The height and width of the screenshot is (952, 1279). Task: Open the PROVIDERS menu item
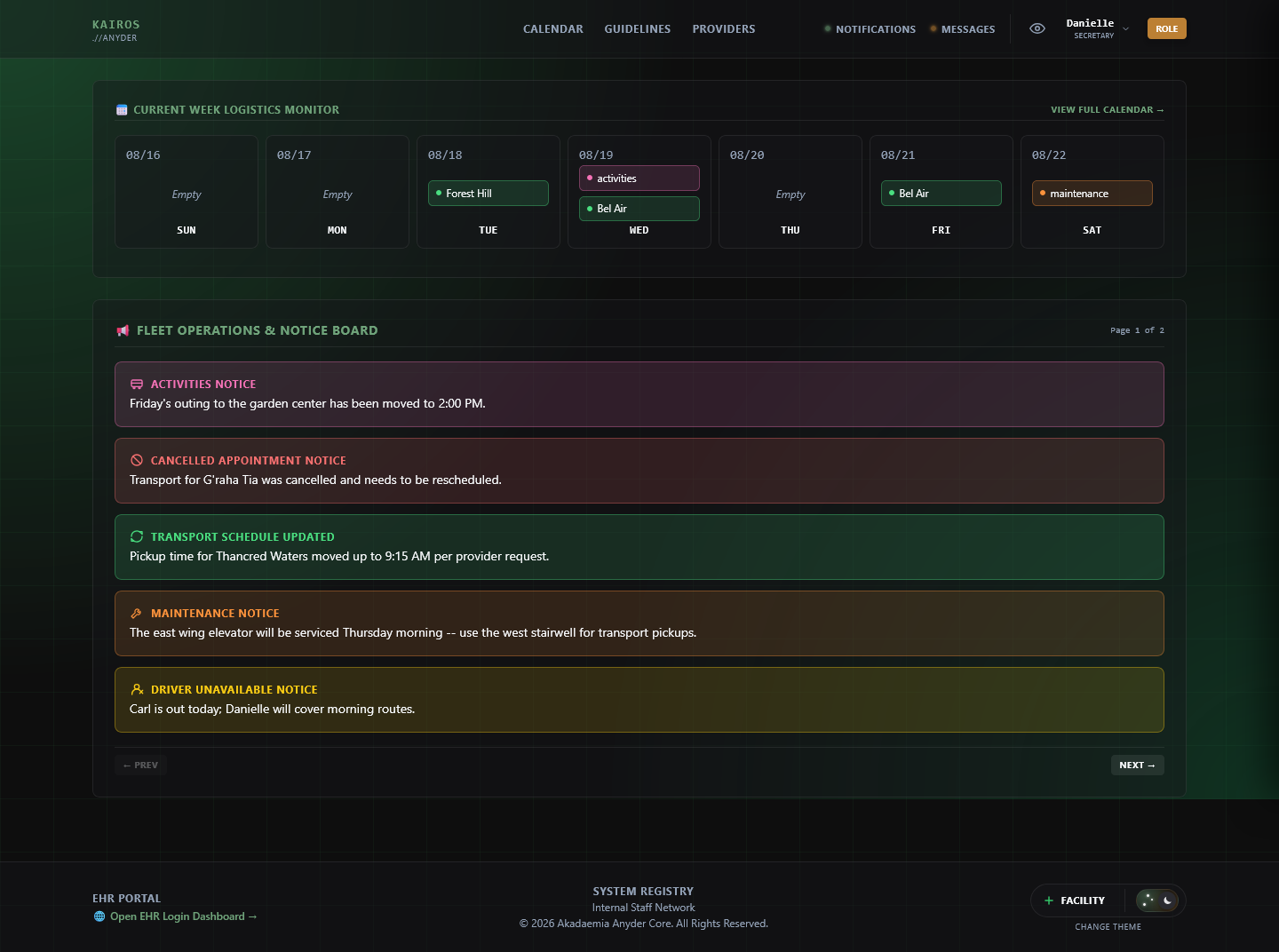click(723, 29)
